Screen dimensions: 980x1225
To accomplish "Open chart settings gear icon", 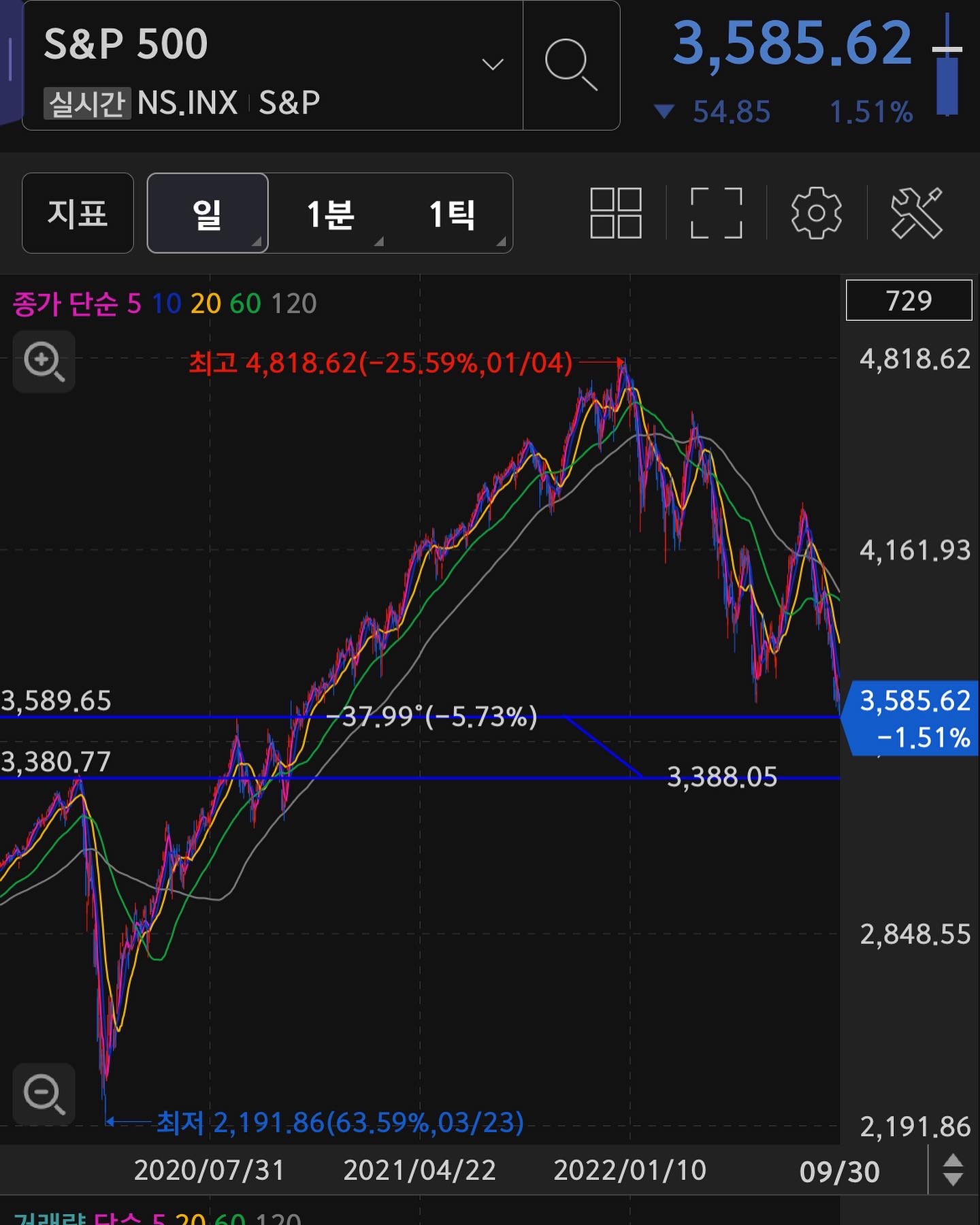I will (x=816, y=213).
